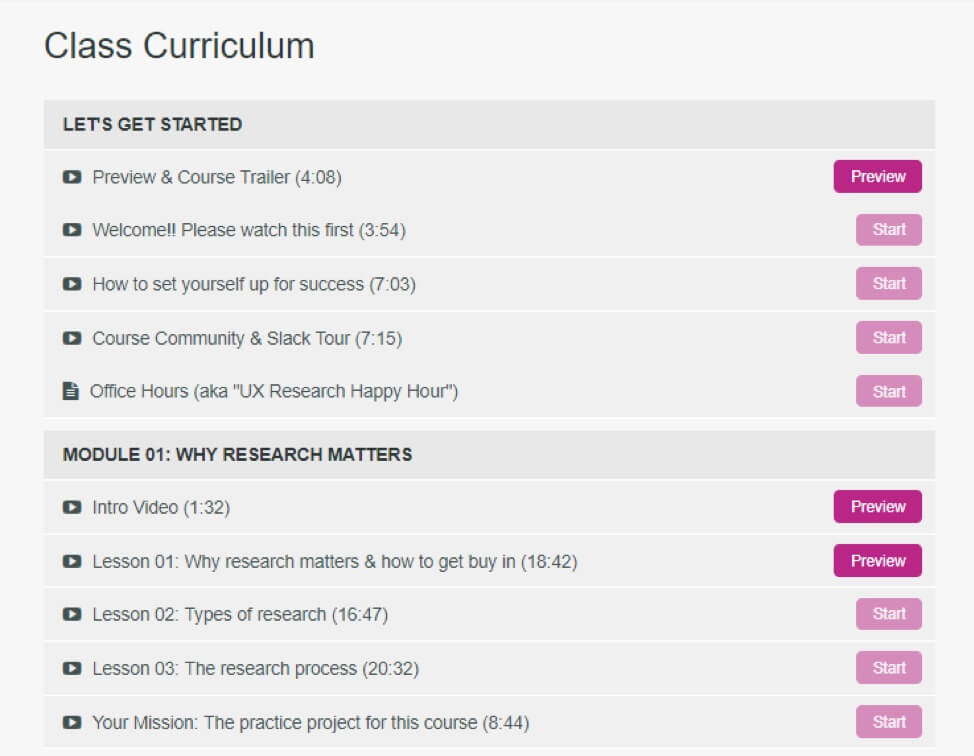Click the Module 01: Why Research Matters header
The height and width of the screenshot is (756, 974).
pos(237,454)
